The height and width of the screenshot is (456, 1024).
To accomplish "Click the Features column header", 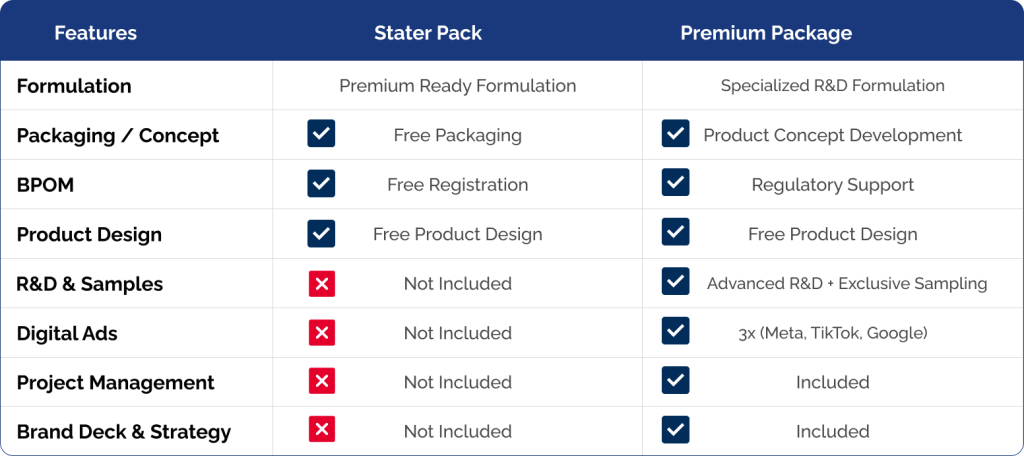I will (95, 33).
